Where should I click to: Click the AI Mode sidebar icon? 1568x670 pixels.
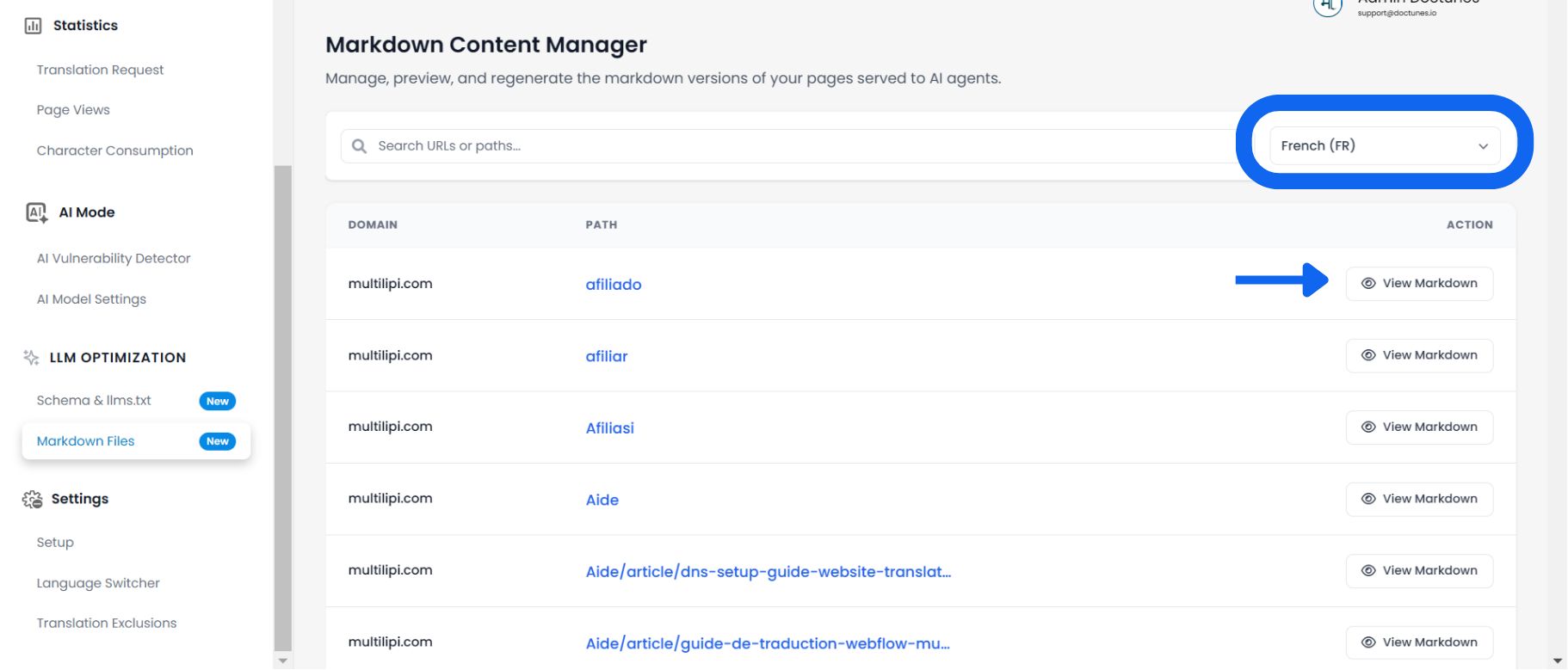pyautogui.click(x=36, y=212)
